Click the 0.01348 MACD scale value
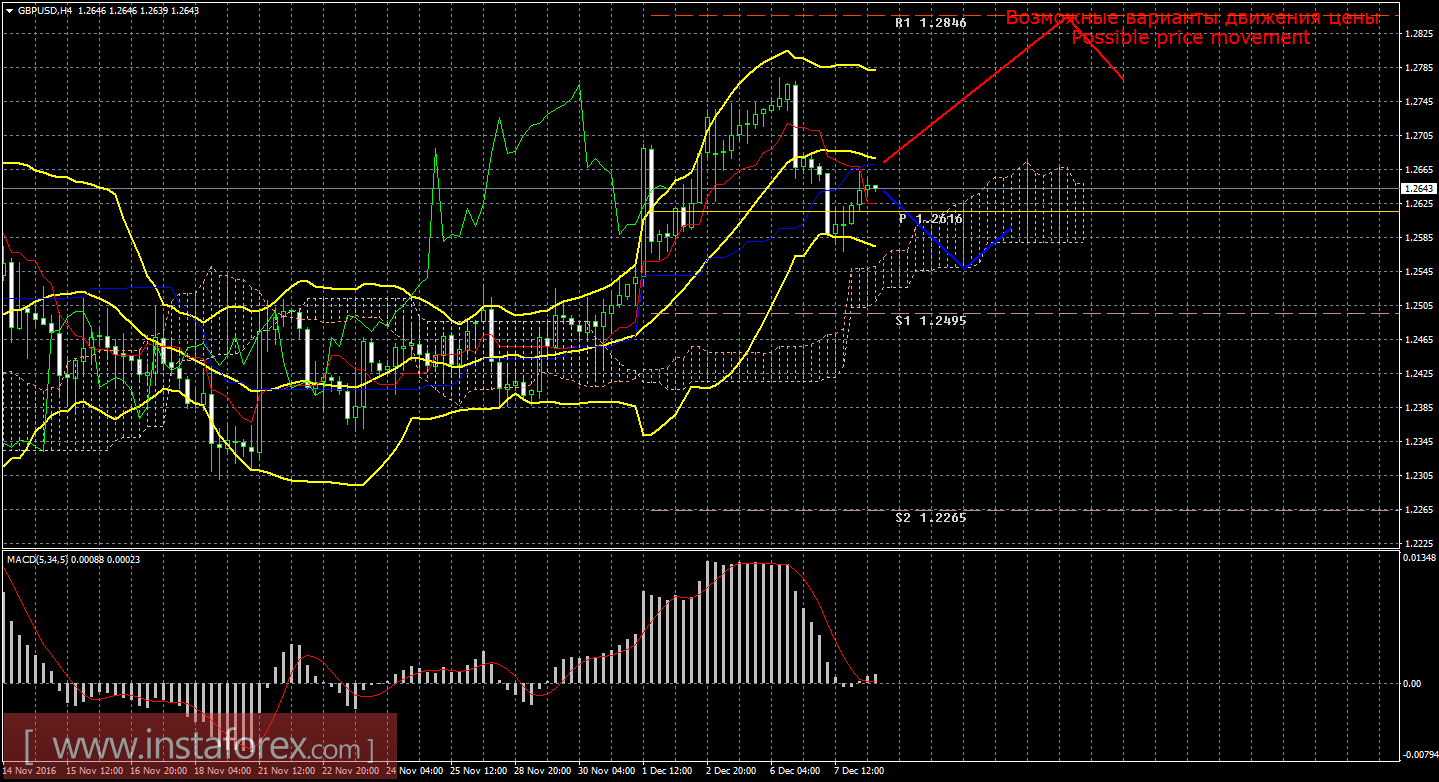Image resolution: width=1439 pixels, height=782 pixels. (x=1419, y=557)
